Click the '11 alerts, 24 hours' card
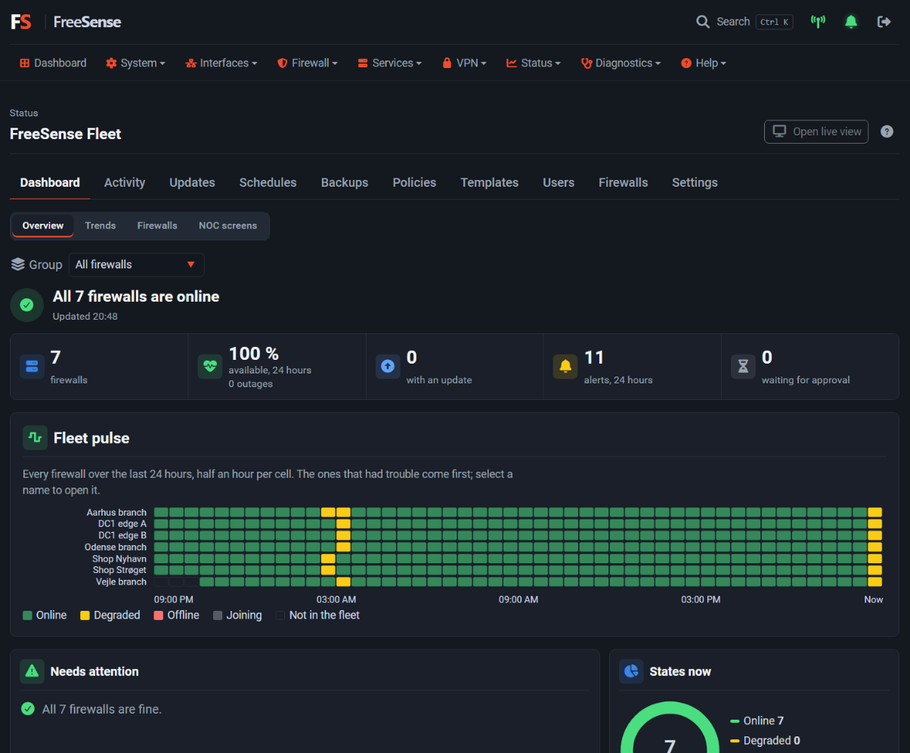The width and height of the screenshot is (910, 753). pyautogui.click(x=632, y=366)
